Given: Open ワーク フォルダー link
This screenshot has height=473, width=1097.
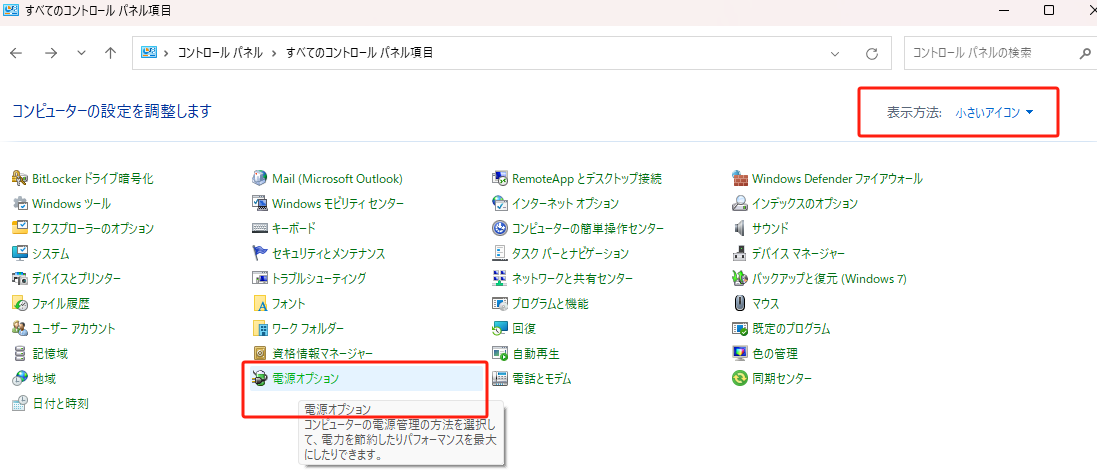Looking at the screenshot, I should pyautogui.click(x=308, y=328).
